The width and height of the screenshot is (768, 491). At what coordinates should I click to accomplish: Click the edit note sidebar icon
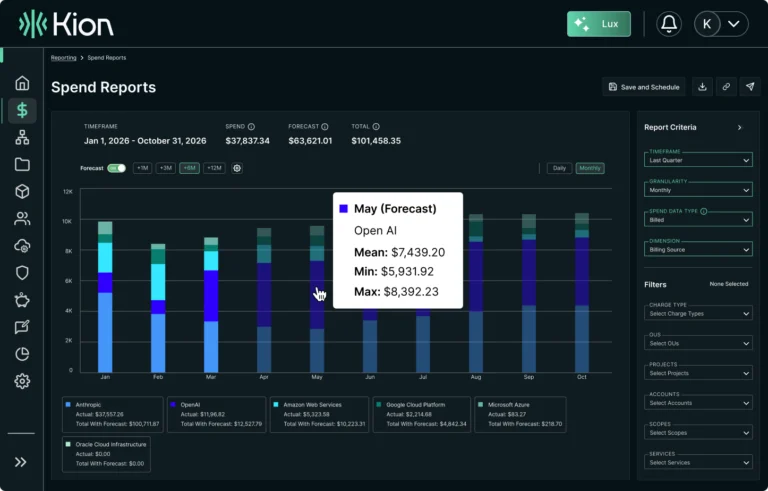22,327
